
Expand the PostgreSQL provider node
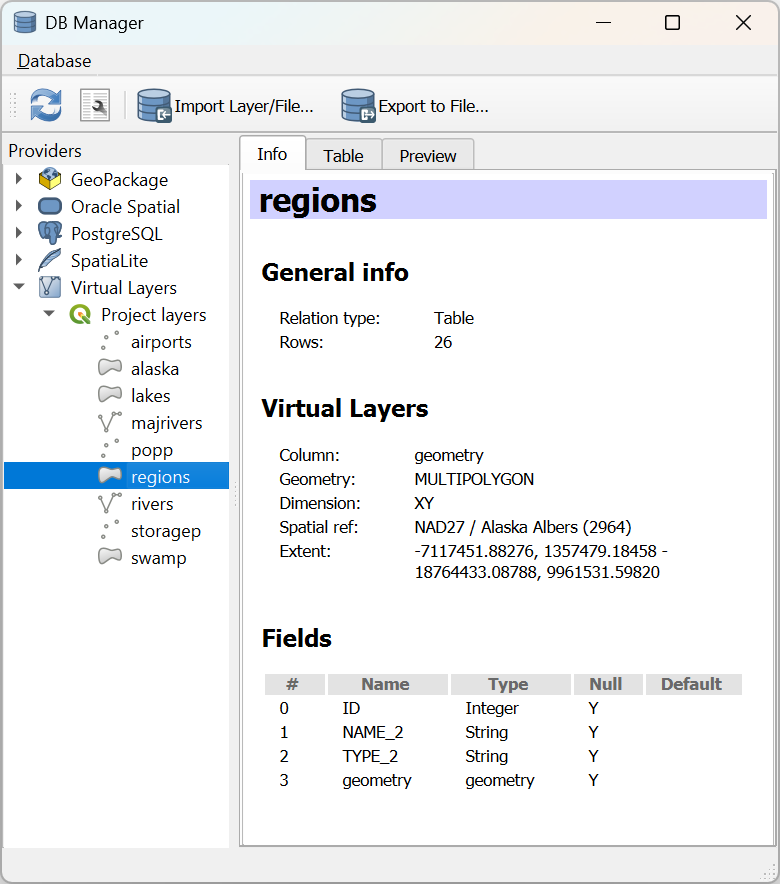18,234
